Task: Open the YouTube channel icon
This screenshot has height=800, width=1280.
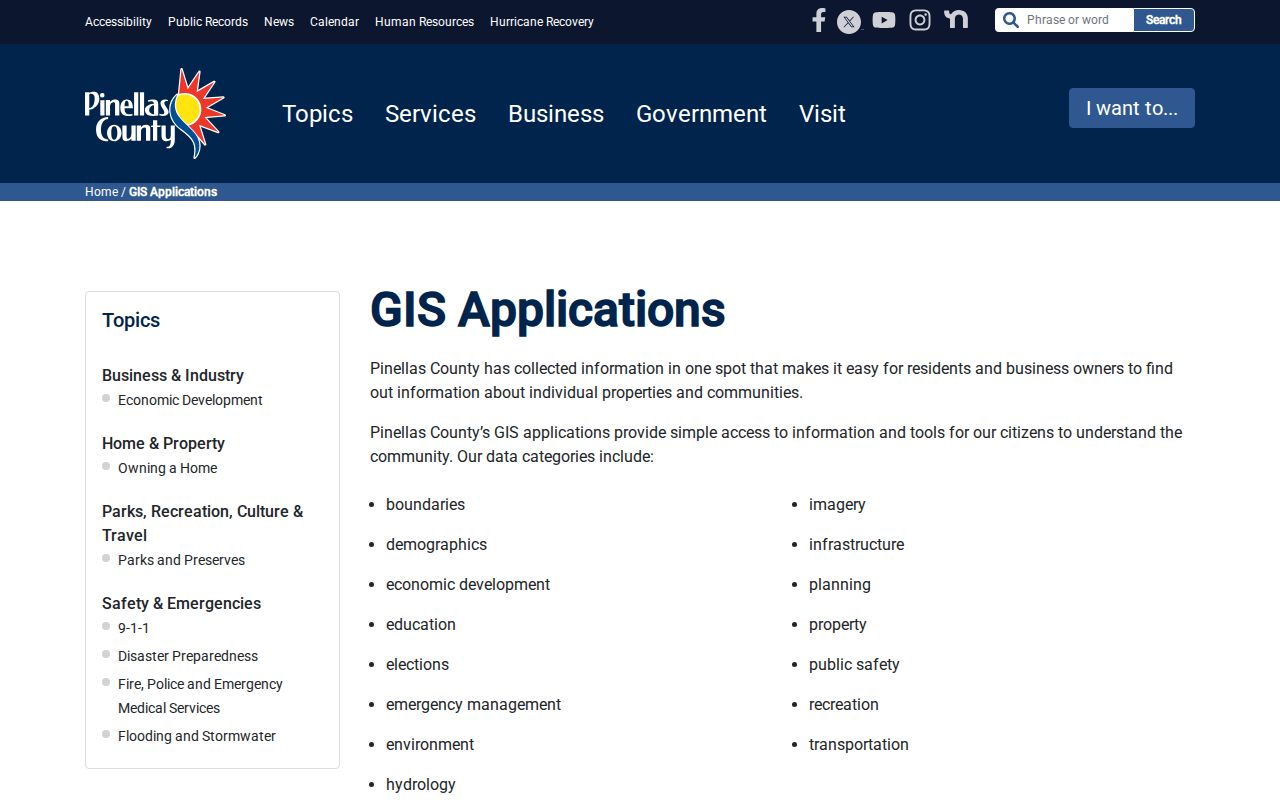Action: tap(884, 20)
